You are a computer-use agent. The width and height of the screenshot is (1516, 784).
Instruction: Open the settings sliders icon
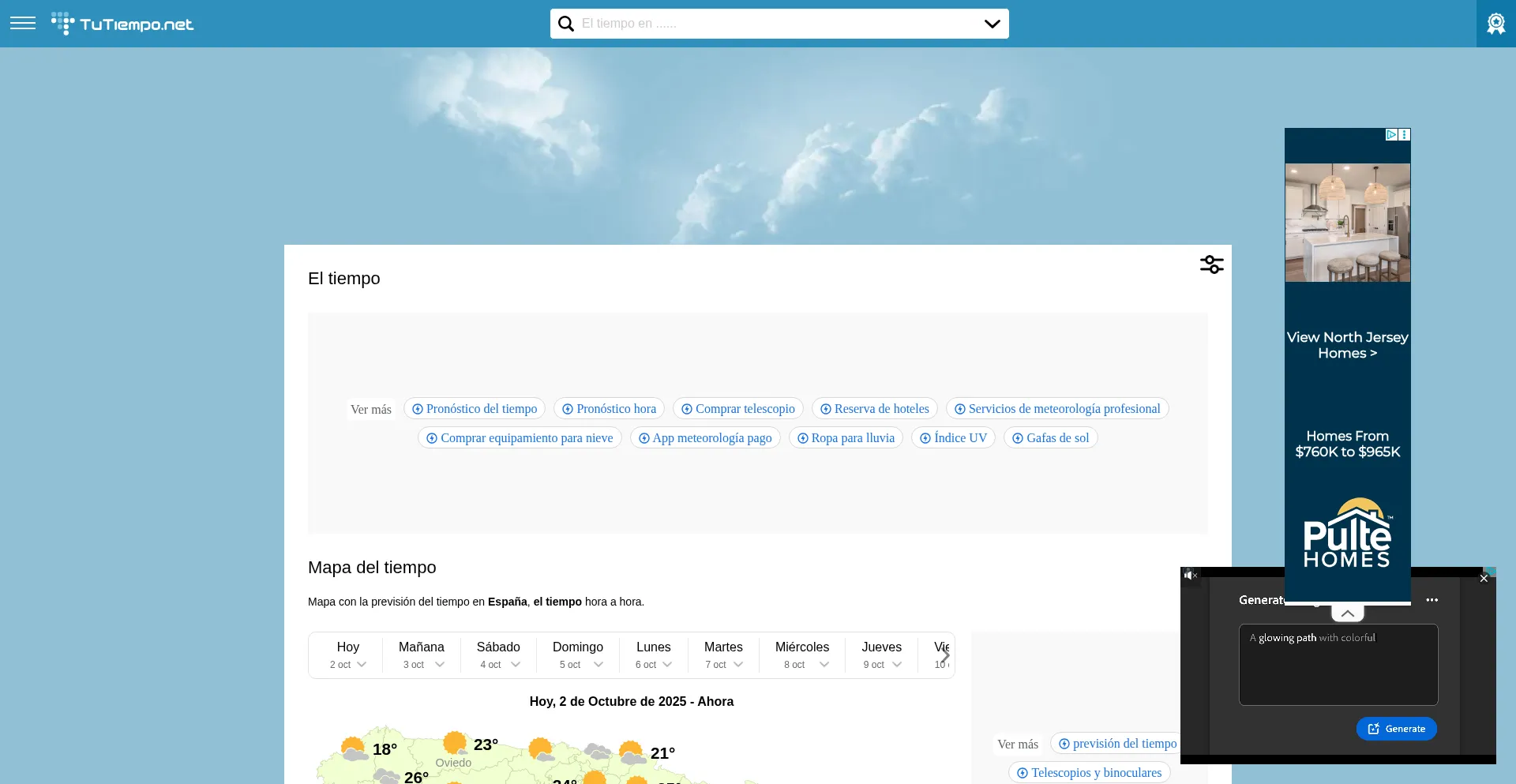coord(1211,264)
